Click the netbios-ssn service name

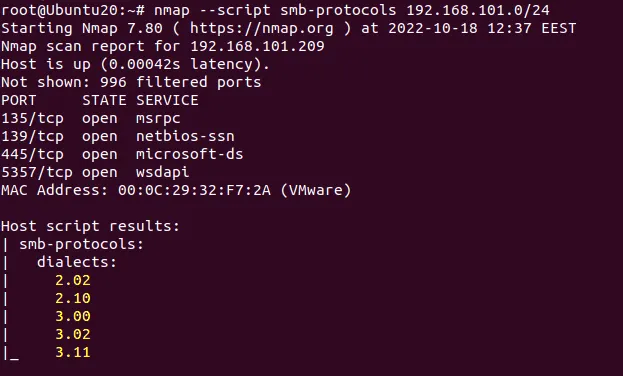[185, 136]
